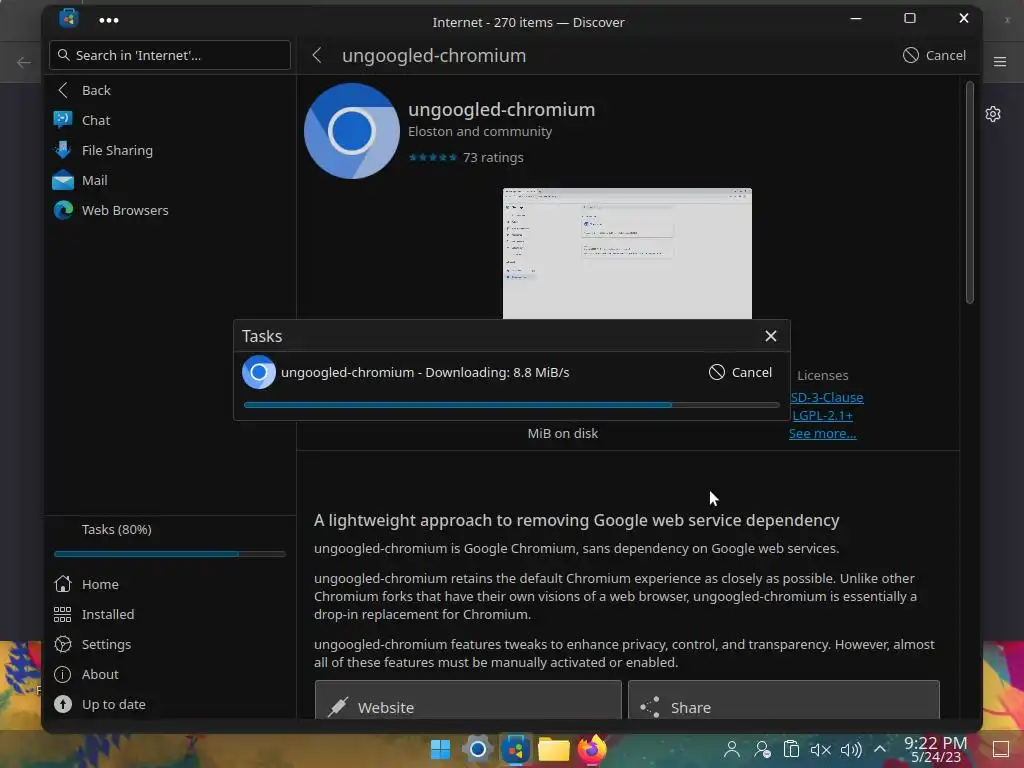Click the Share button
The width and height of the screenshot is (1024, 768).
pos(784,700)
